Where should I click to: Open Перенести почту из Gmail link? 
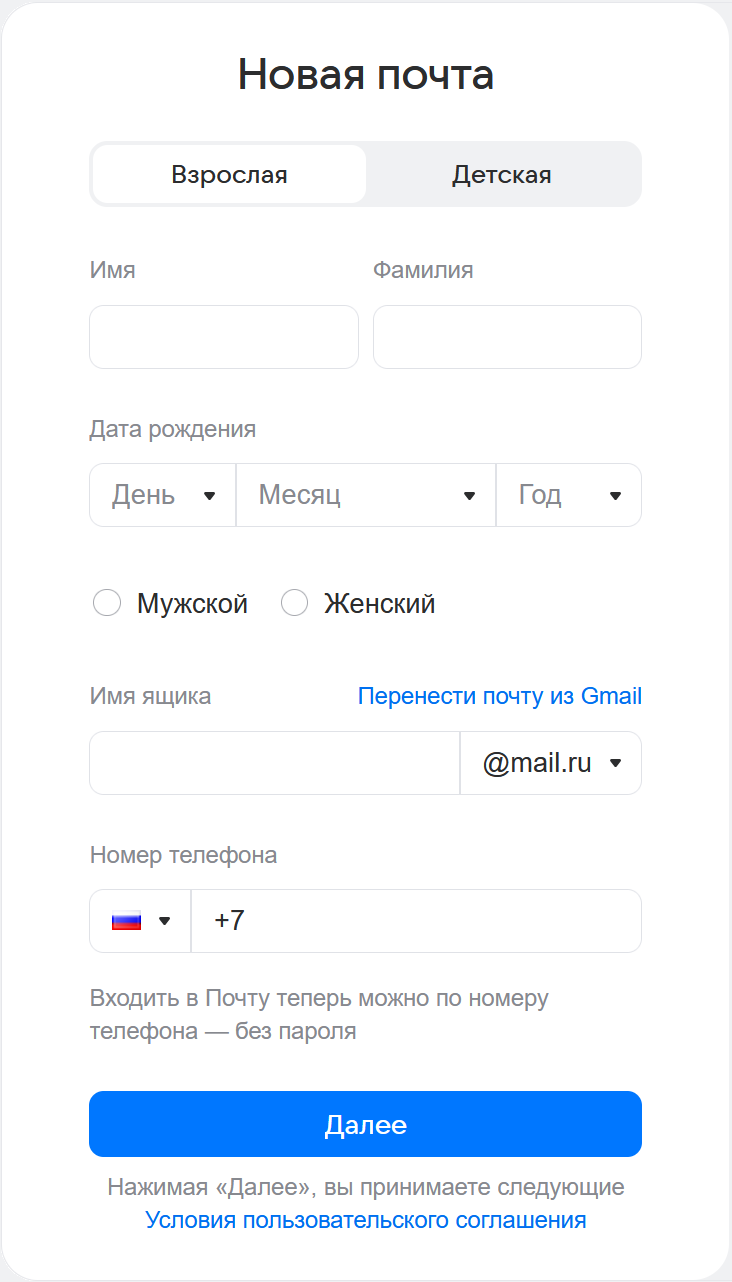tap(500, 696)
